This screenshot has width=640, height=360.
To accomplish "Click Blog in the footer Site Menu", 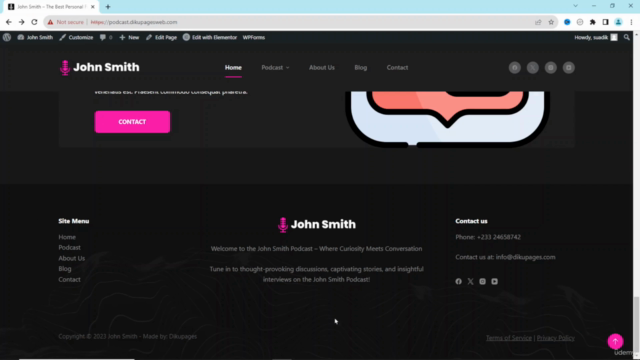I will [x=64, y=269].
